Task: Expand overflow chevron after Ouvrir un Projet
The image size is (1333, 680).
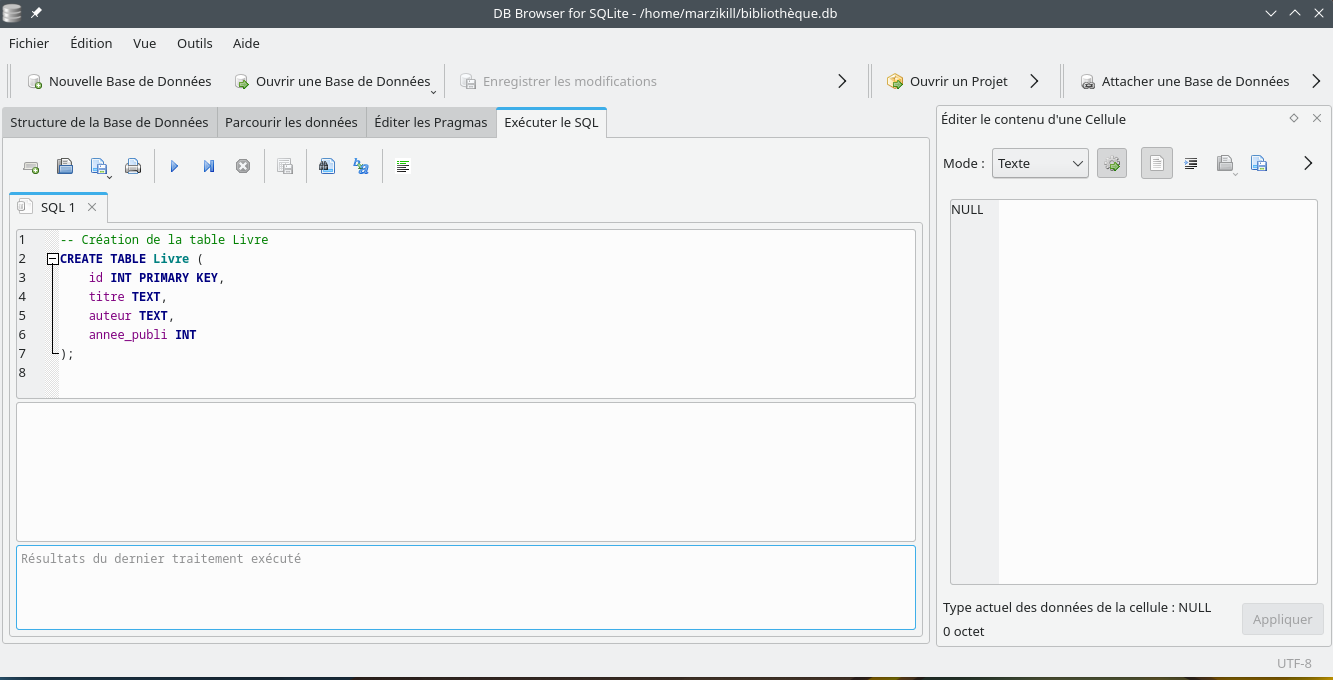Action: (x=1035, y=81)
